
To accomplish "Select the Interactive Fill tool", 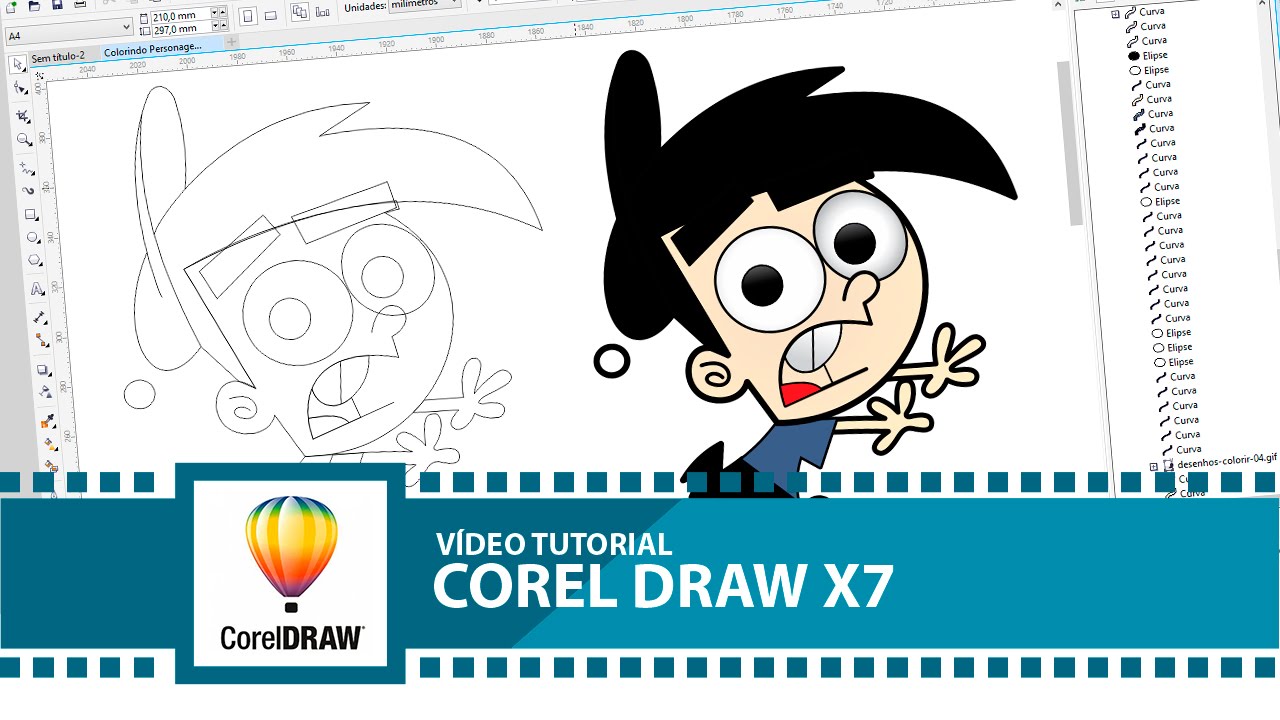I will [49, 444].
